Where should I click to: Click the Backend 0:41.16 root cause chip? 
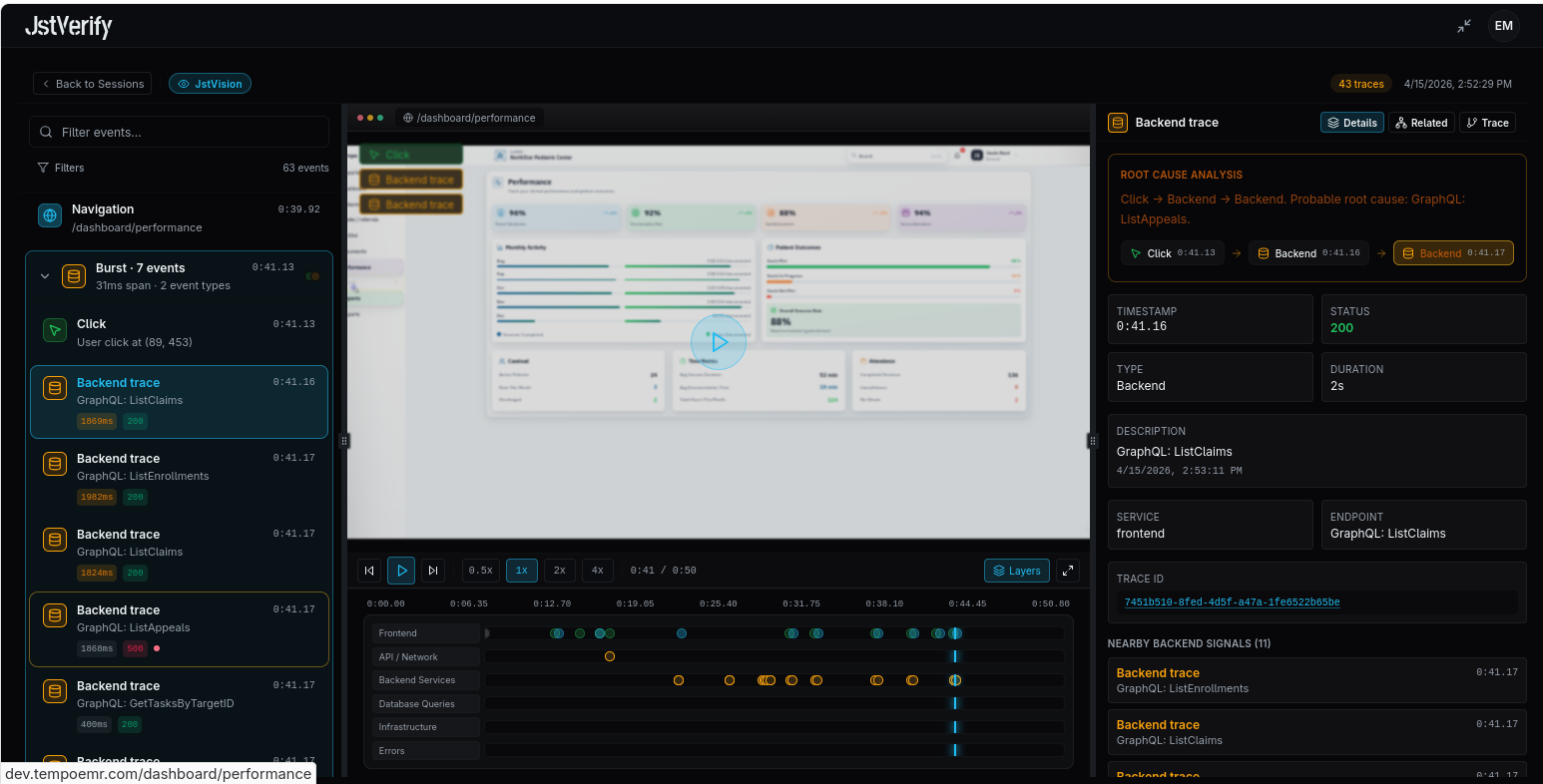pos(1307,253)
